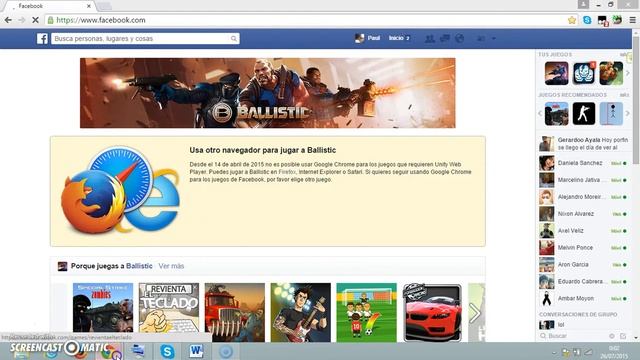Open second game icon with notification badge
The width and height of the screenshot is (640, 360).
[584, 73]
